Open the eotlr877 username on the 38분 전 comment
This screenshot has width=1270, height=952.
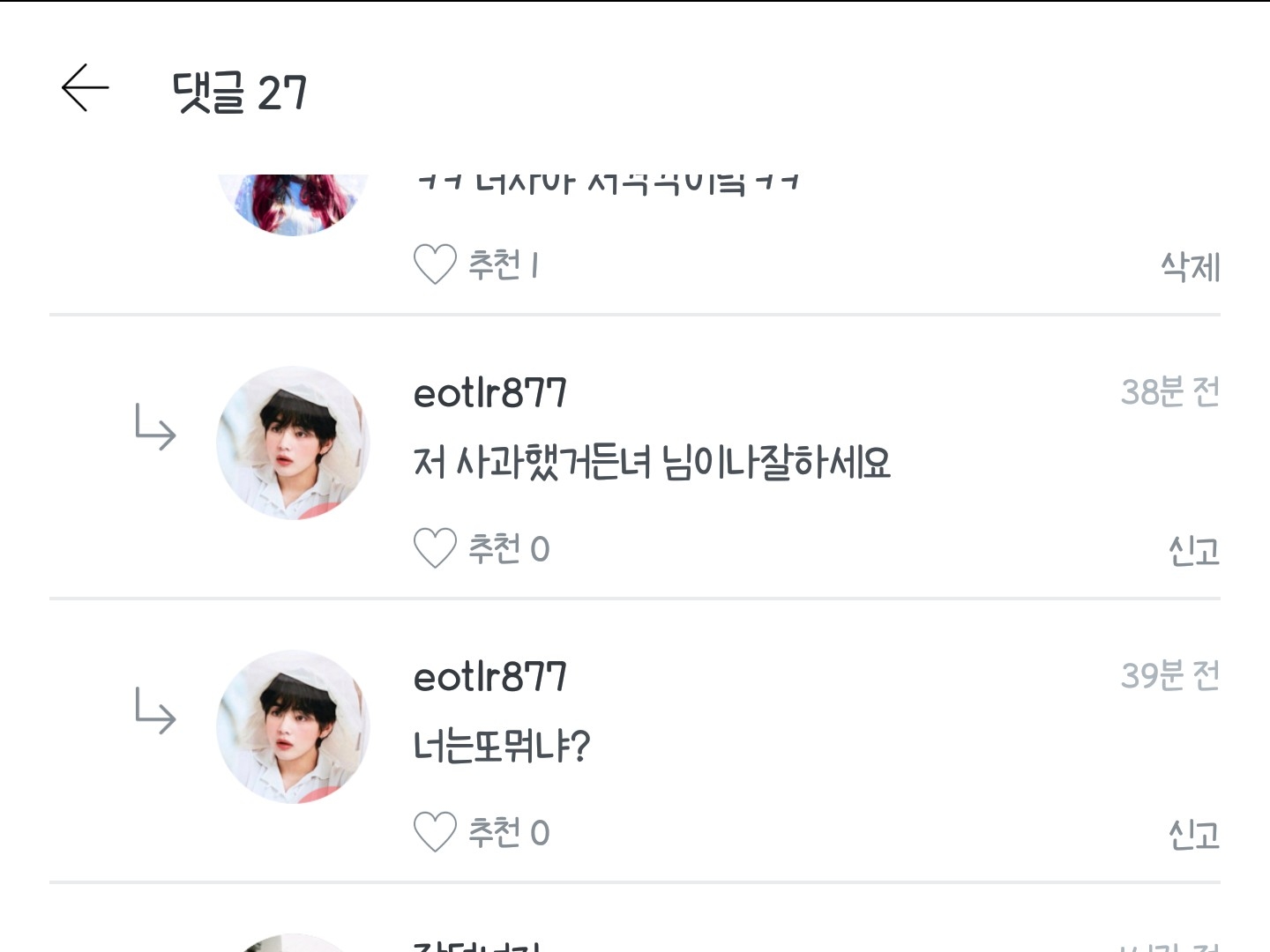(x=490, y=393)
